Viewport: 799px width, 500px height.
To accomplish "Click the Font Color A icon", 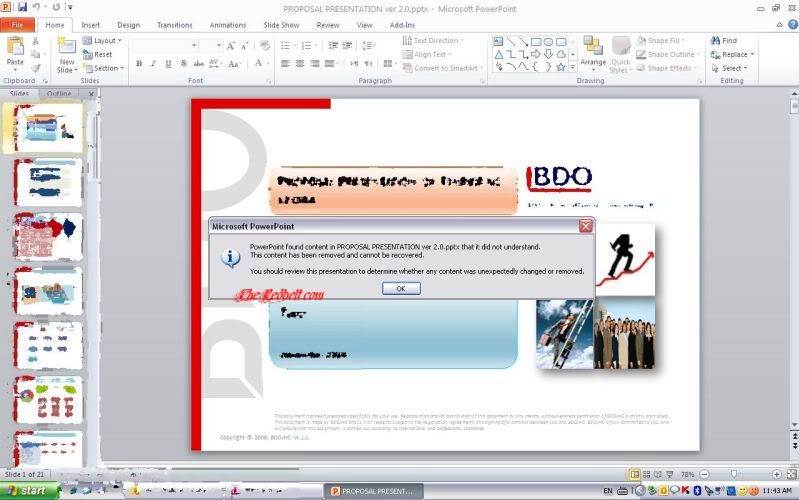I will (260, 63).
